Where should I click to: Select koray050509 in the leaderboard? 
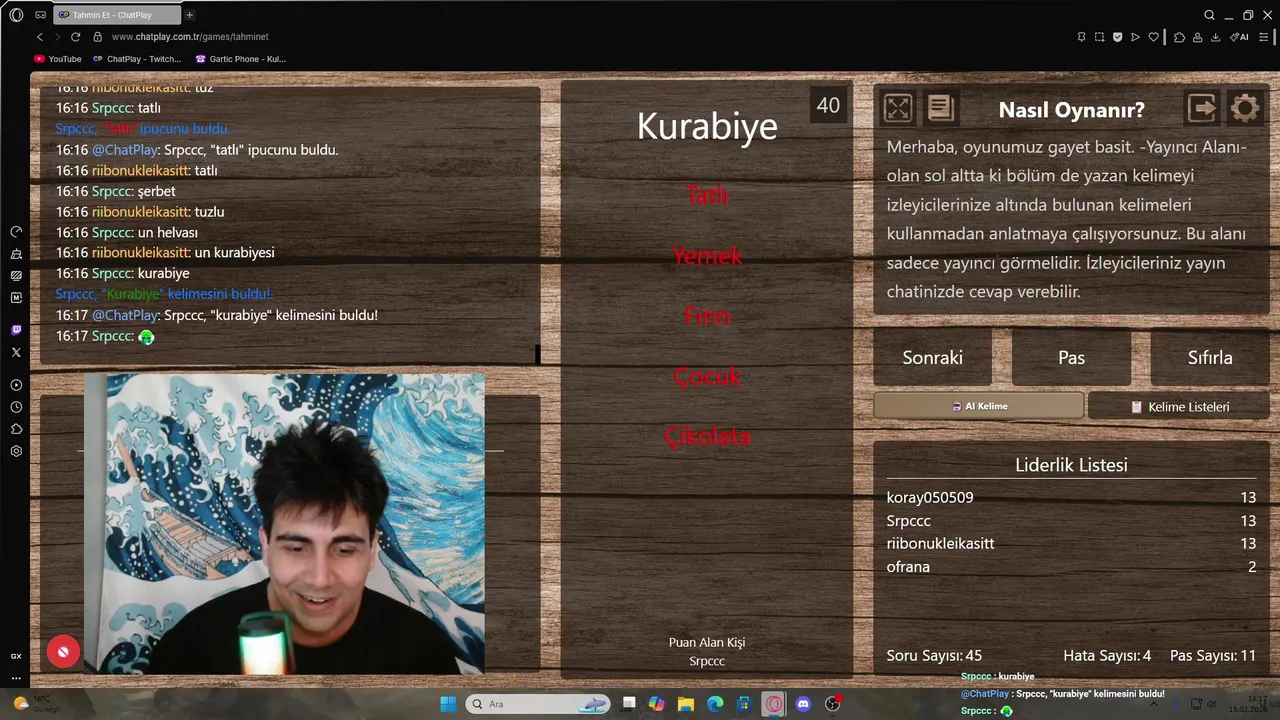point(930,497)
